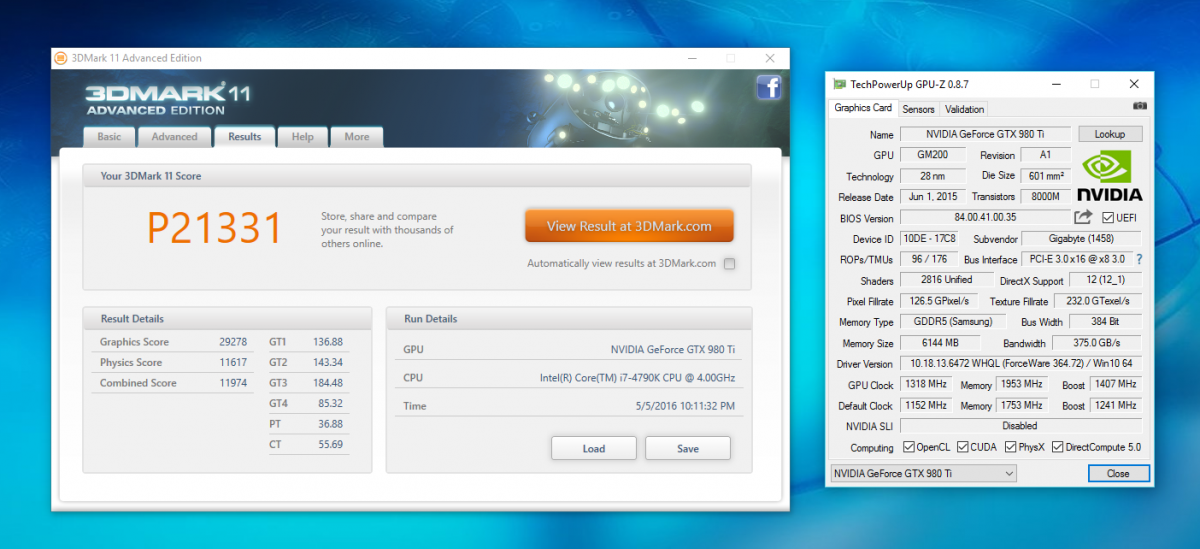This screenshot has height=549, width=1200.
Task: Click the BIOS share/export arrow icon
Action: coord(1083,217)
